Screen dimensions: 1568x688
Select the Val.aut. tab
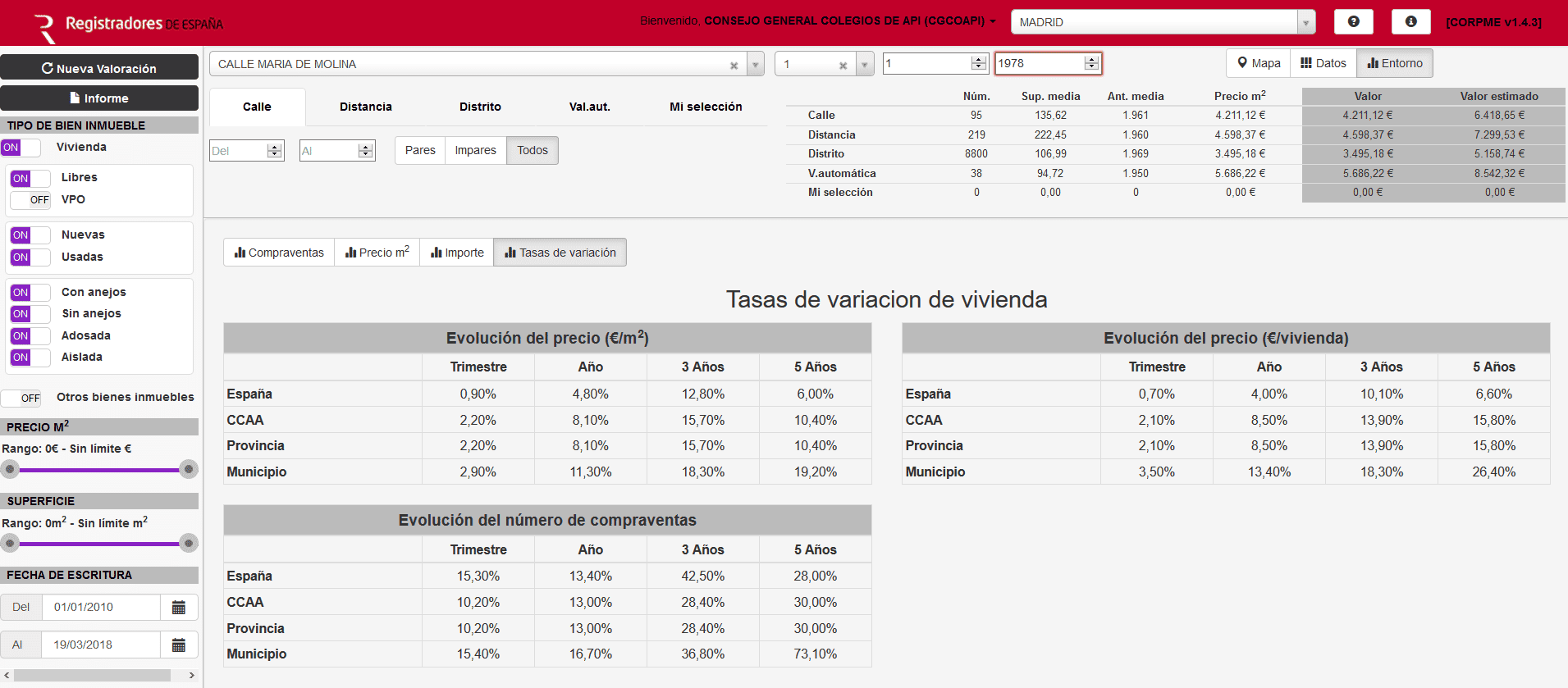click(590, 107)
